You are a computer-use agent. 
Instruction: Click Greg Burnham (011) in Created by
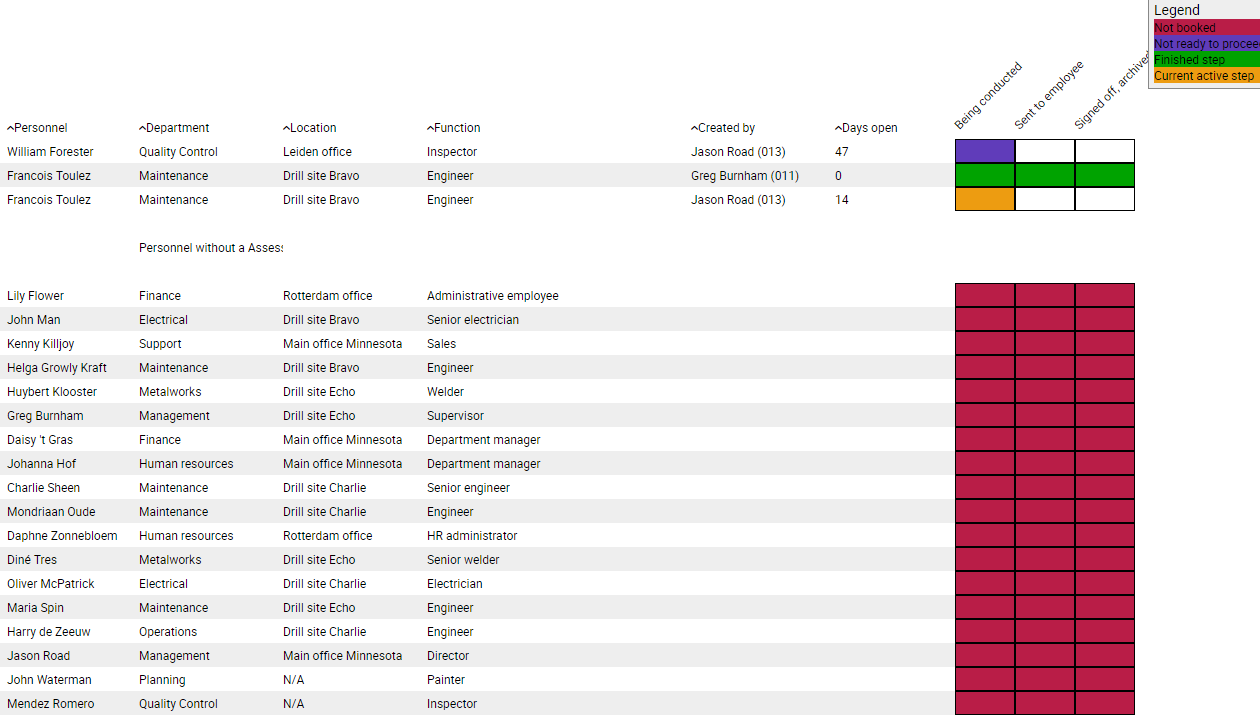tap(743, 176)
